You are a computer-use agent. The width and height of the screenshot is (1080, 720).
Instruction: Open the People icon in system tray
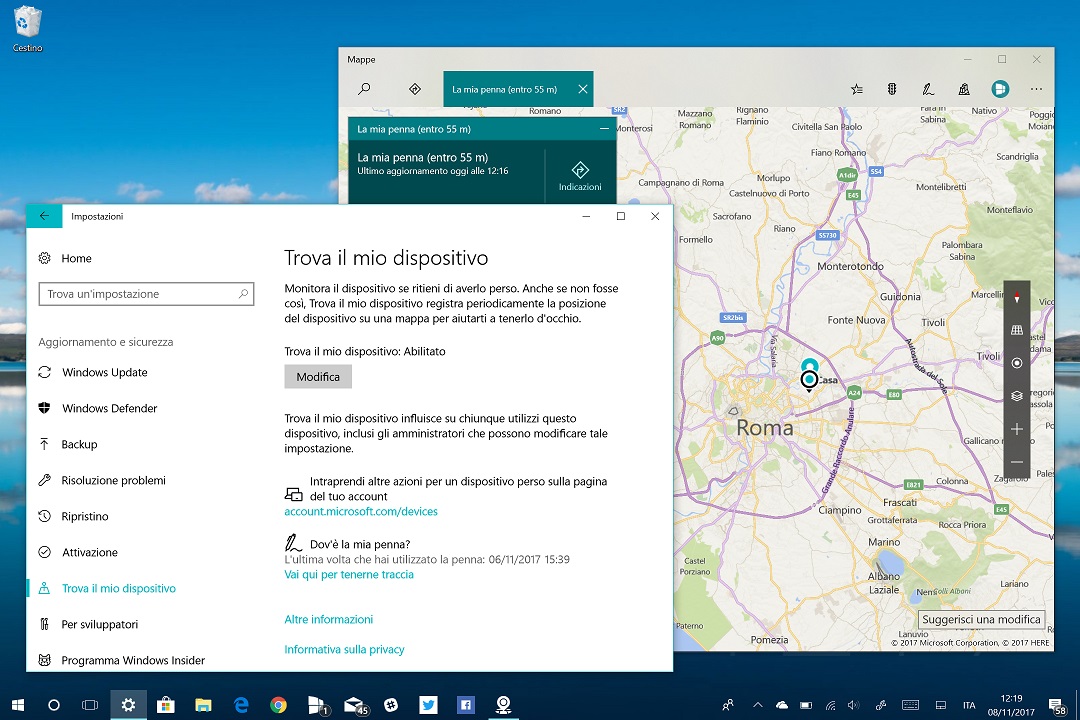[727, 705]
